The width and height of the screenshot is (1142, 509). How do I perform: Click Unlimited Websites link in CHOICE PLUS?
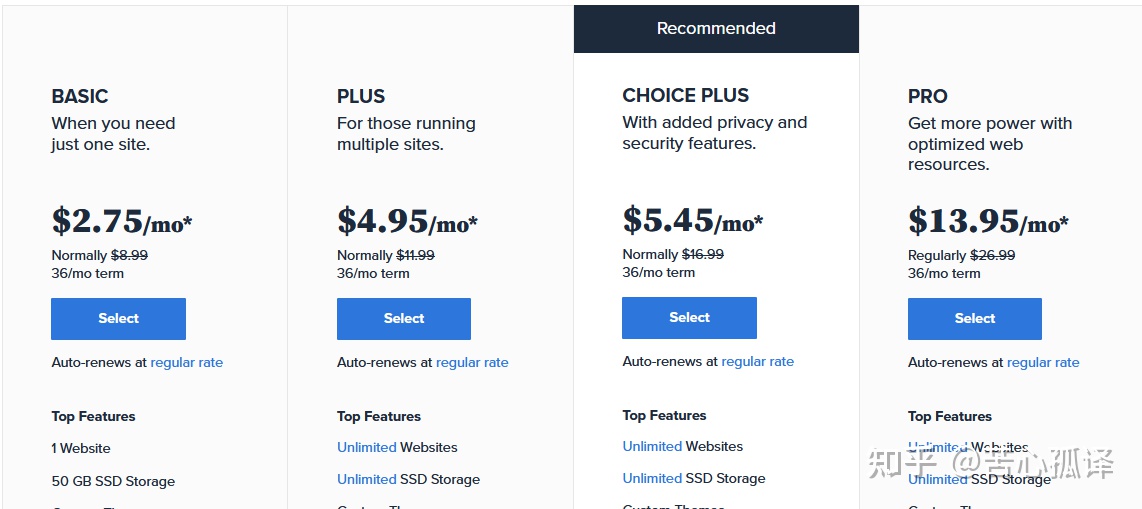point(652,447)
